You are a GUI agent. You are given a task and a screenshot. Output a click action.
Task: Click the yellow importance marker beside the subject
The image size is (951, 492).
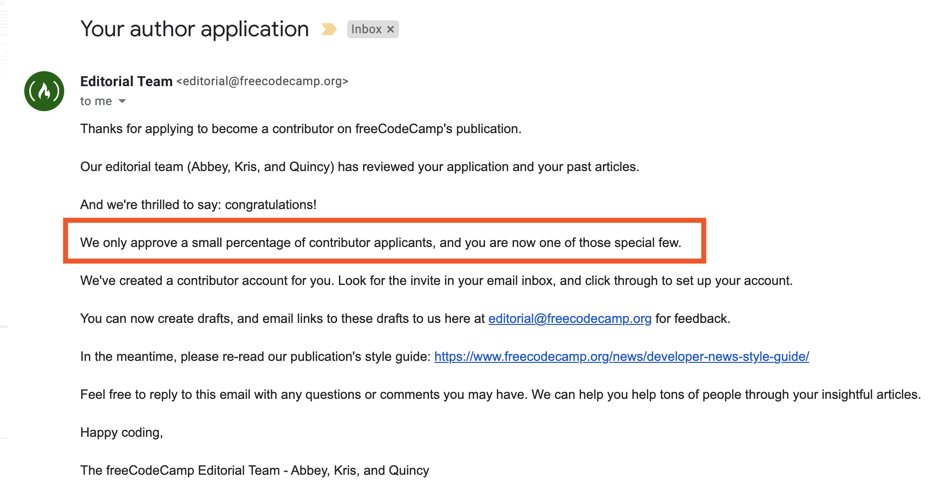coord(328,30)
